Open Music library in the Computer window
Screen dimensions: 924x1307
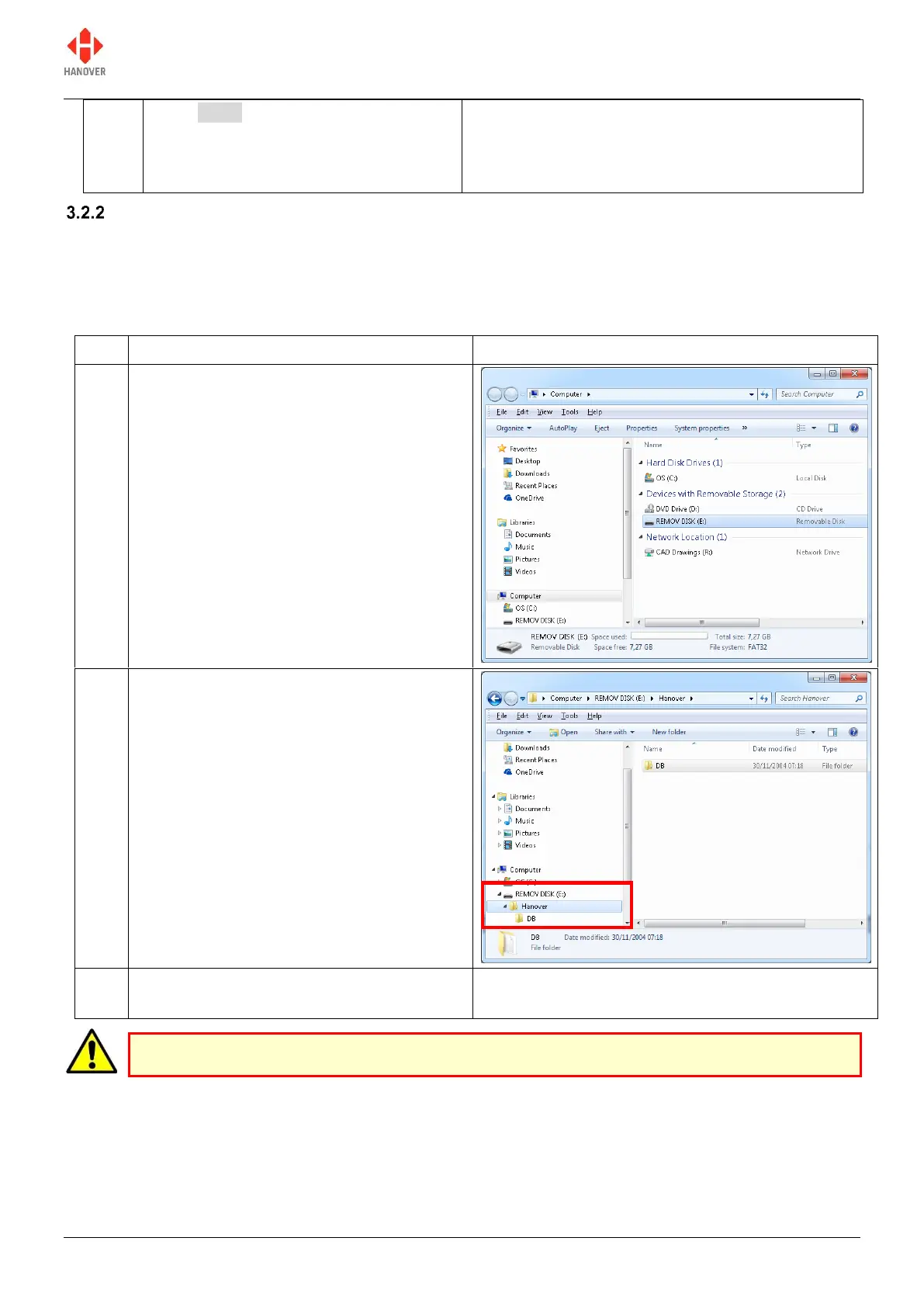pos(519,547)
